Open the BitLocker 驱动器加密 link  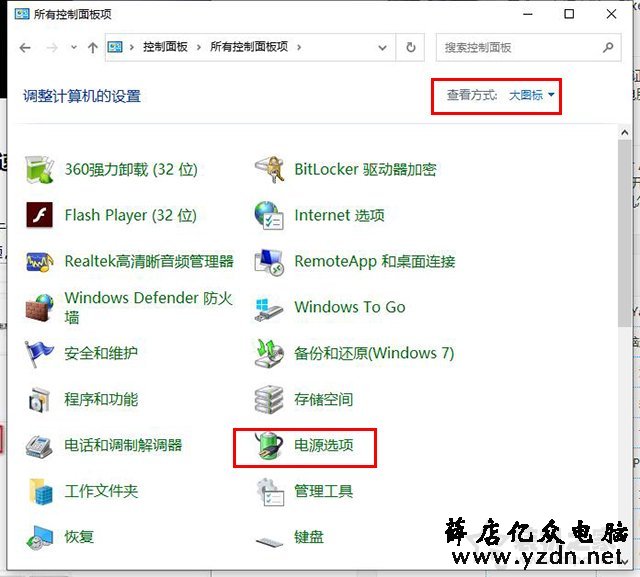365,169
